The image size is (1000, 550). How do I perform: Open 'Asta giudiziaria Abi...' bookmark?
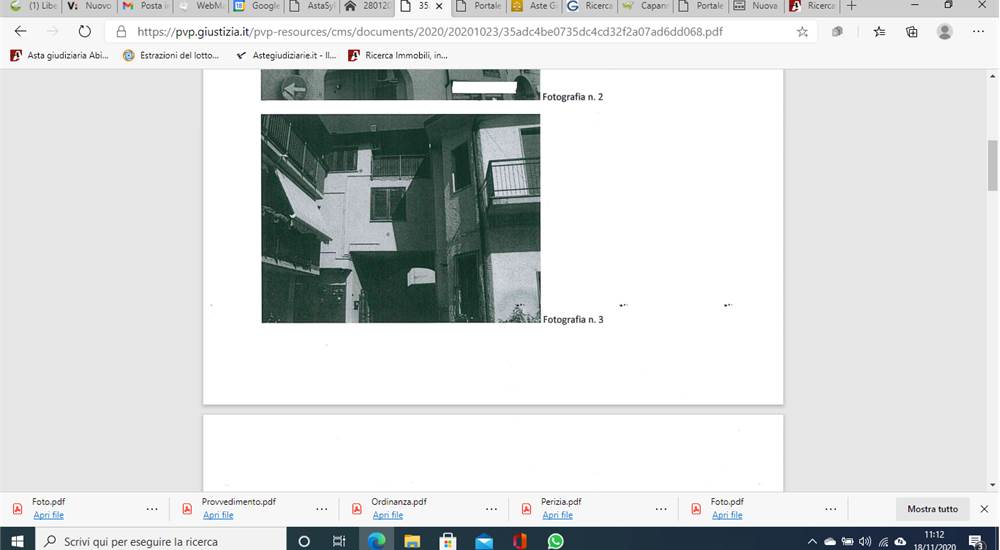click(x=59, y=56)
